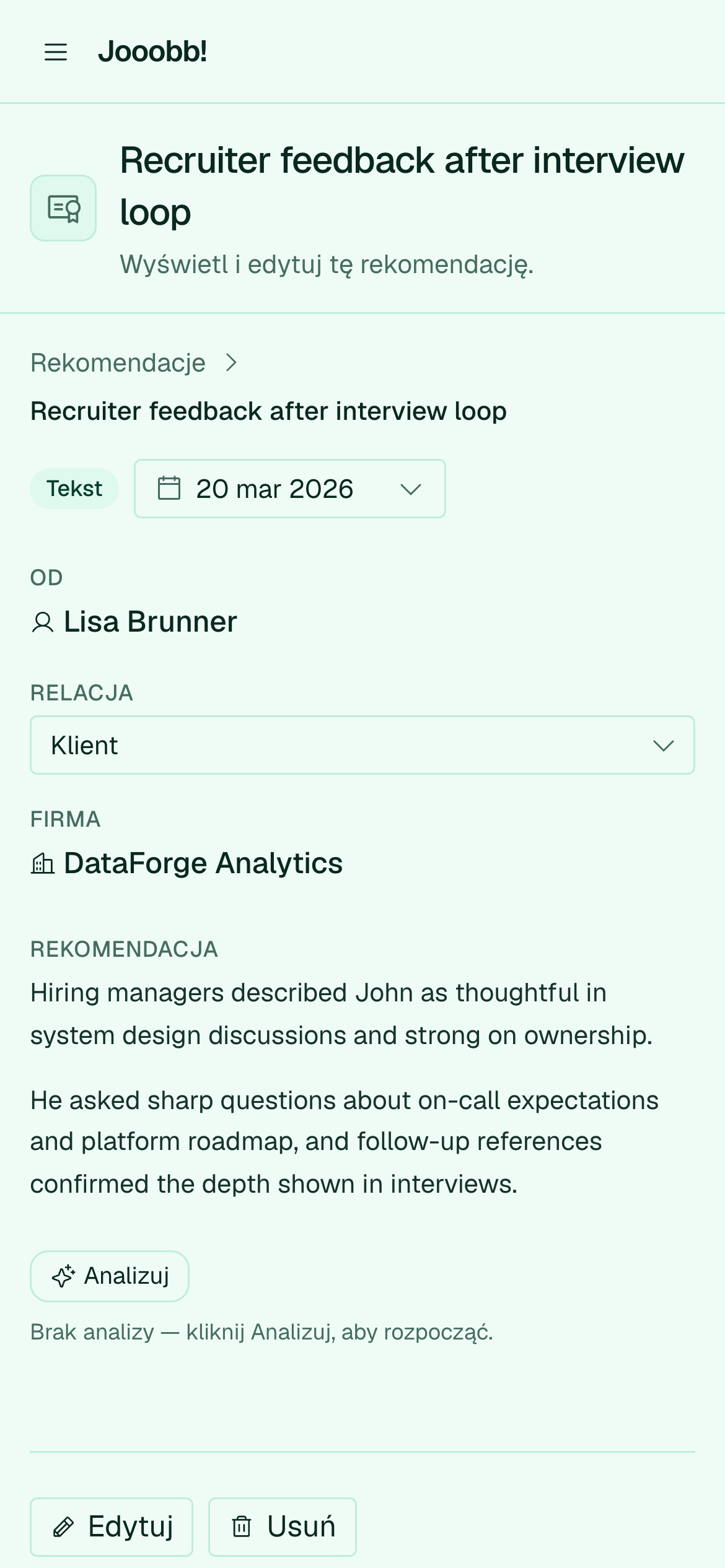The image size is (725, 1568).
Task: Expand the Relacja Klient dropdown
Action: (362, 745)
